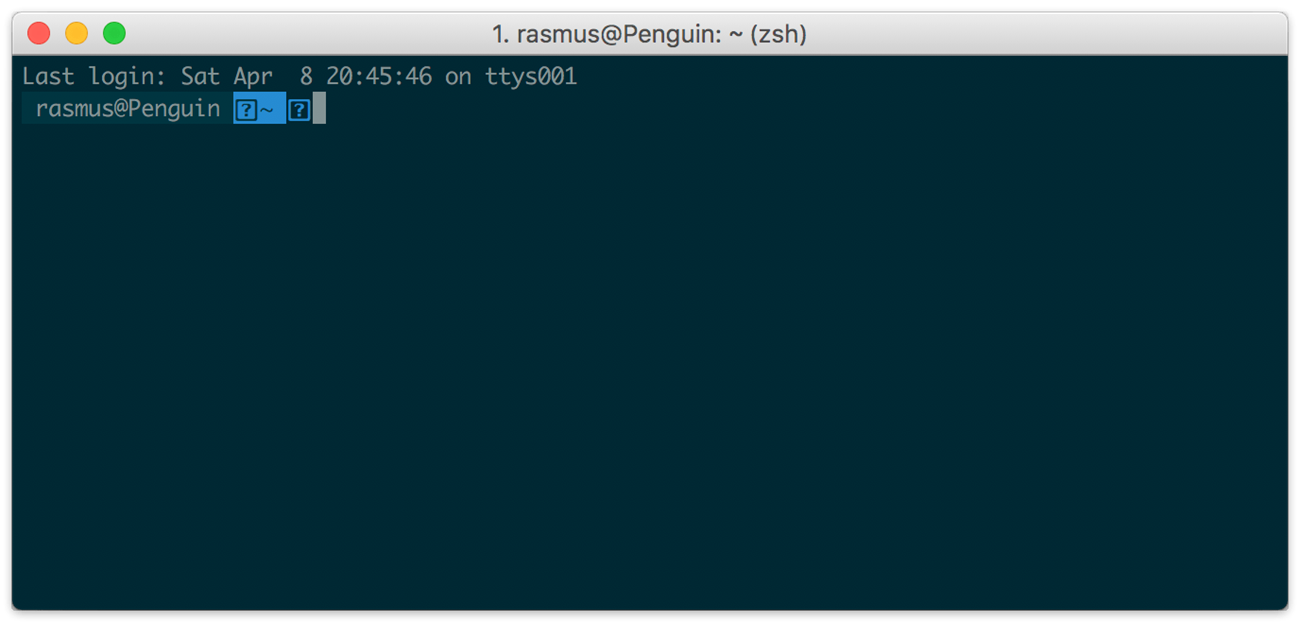The image size is (1300, 622).
Task: Click the 20:45:46 timestamp
Action: click(x=379, y=77)
